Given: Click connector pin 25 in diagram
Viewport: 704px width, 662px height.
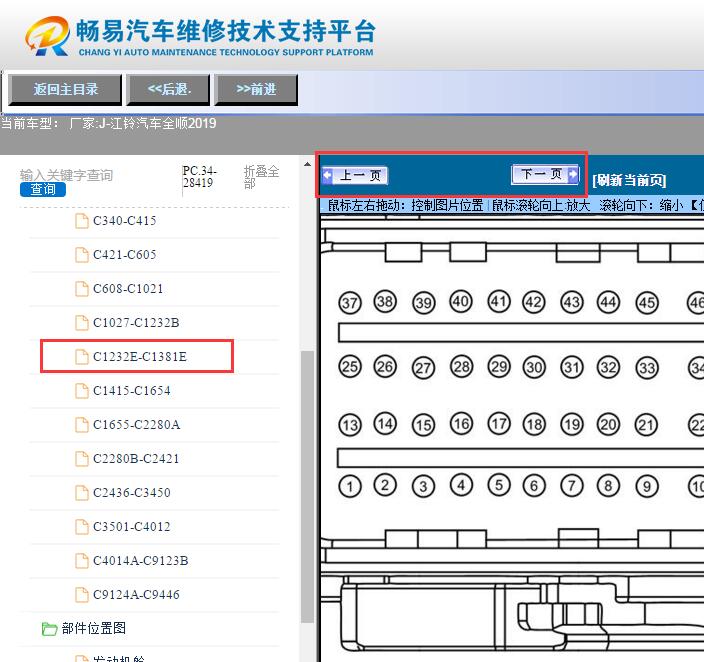Looking at the screenshot, I should [350, 366].
